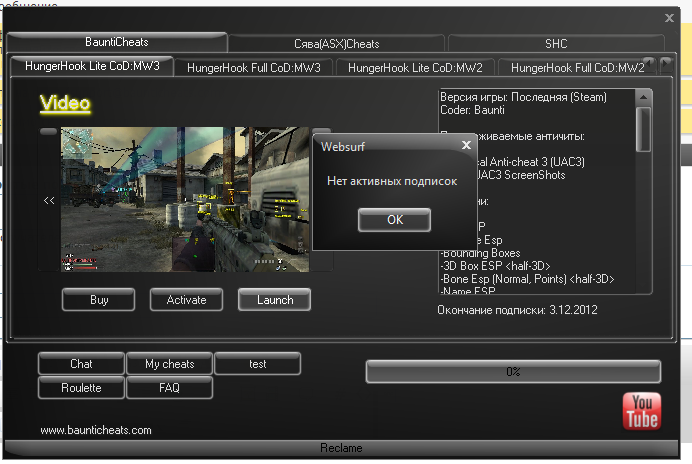Click the 'Coder: Baunti' text line
The height and width of the screenshot is (464, 692).
[472, 110]
